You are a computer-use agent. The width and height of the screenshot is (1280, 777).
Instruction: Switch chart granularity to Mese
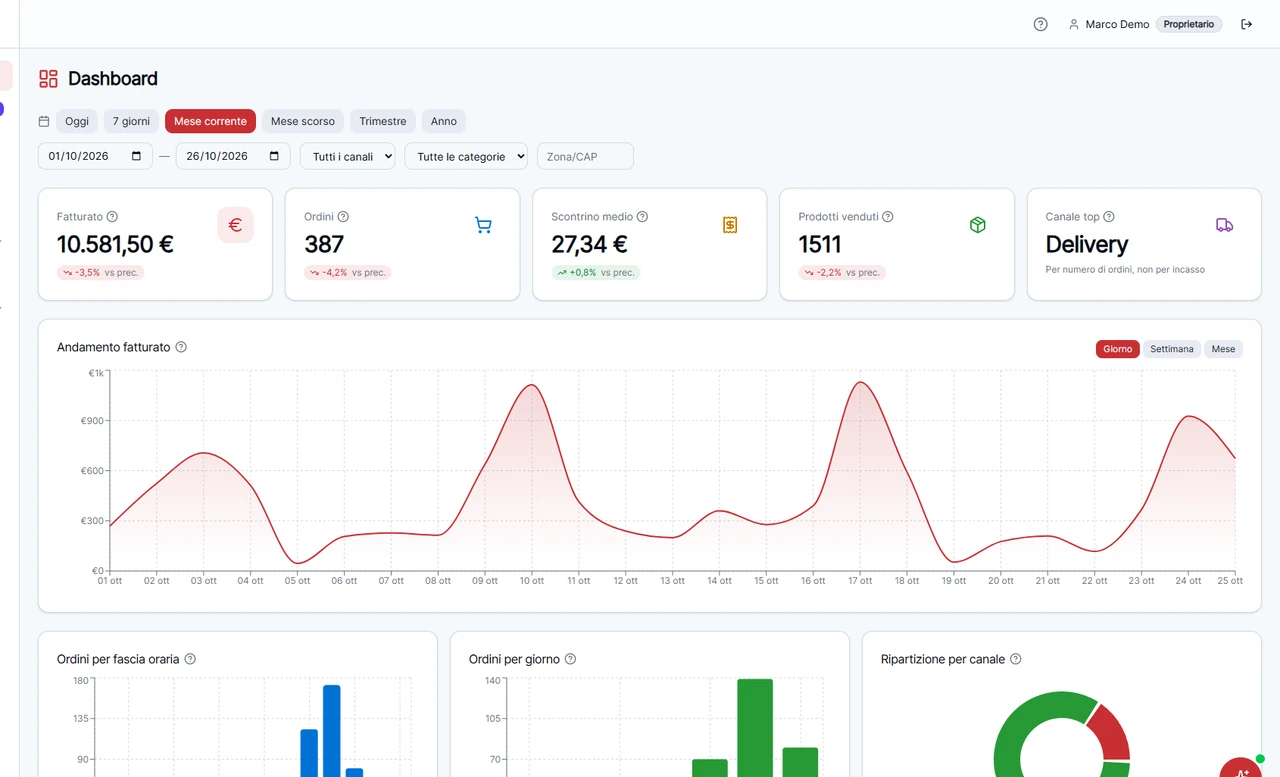click(x=1223, y=349)
